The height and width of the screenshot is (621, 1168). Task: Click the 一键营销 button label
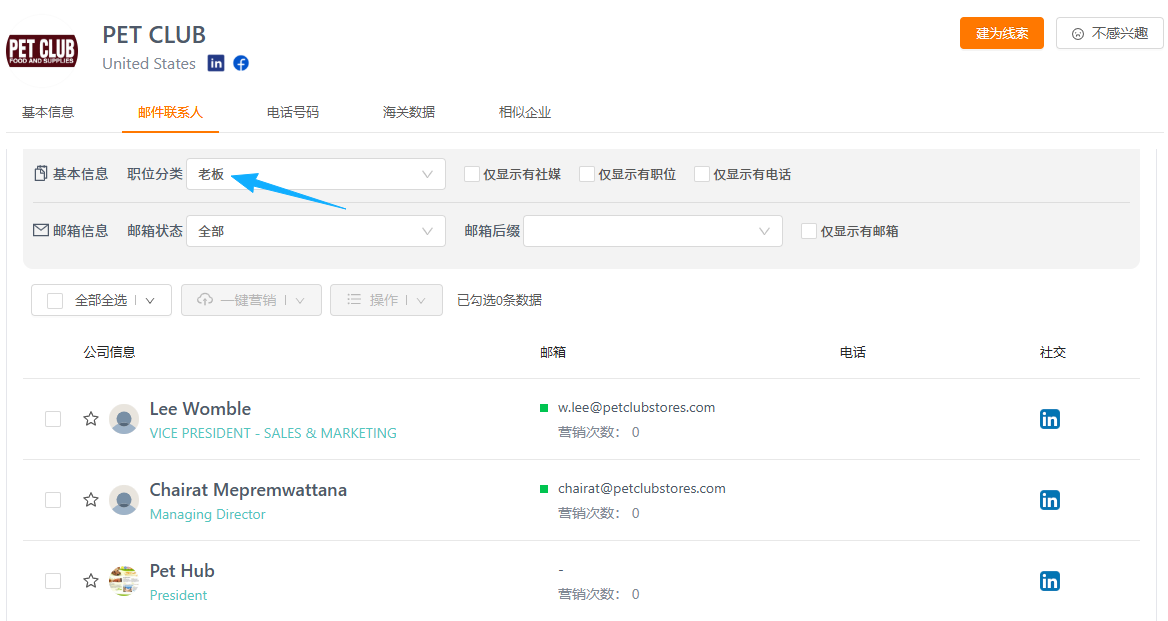248,300
